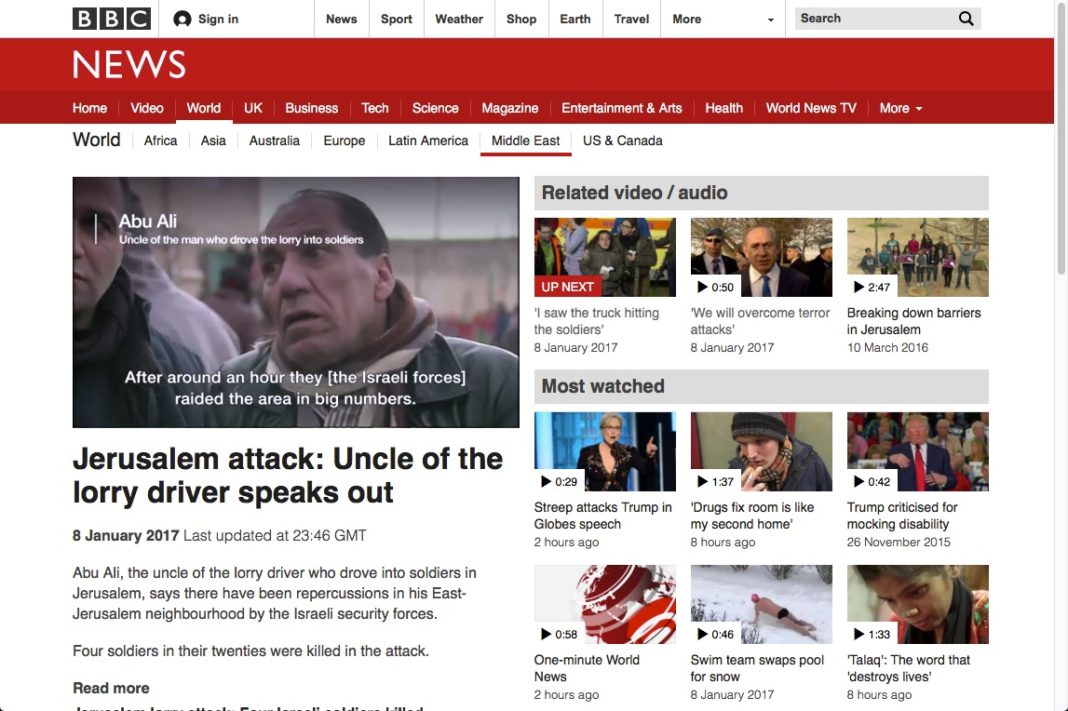Play the 0:58 One-minute World News video
The height and width of the screenshot is (711, 1068).
[605, 604]
